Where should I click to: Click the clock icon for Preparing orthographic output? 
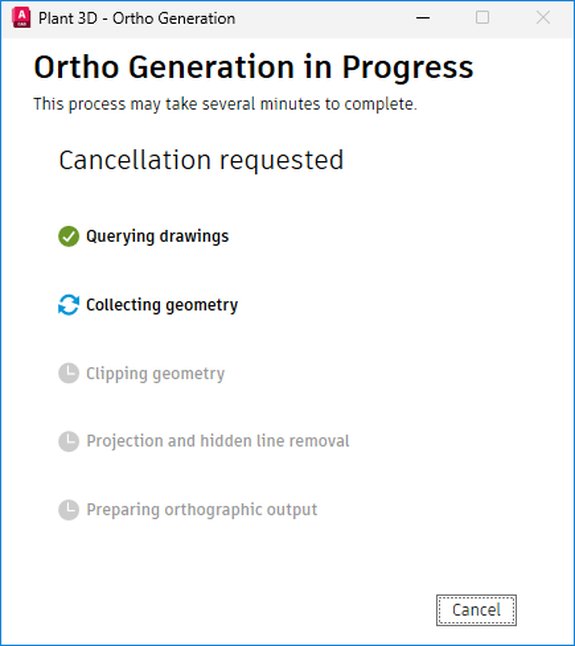(69, 510)
